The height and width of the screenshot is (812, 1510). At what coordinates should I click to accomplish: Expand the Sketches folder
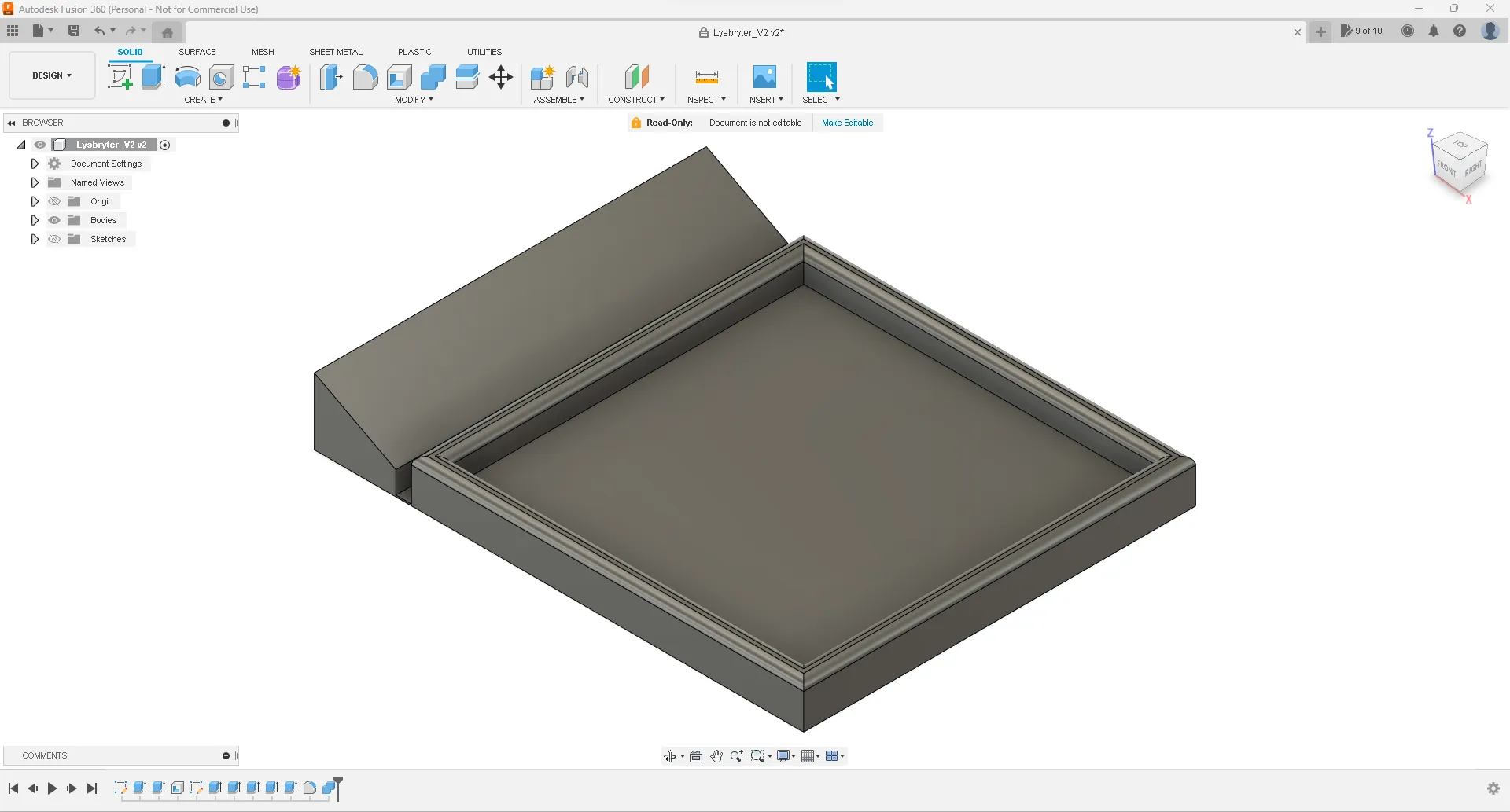point(35,239)
